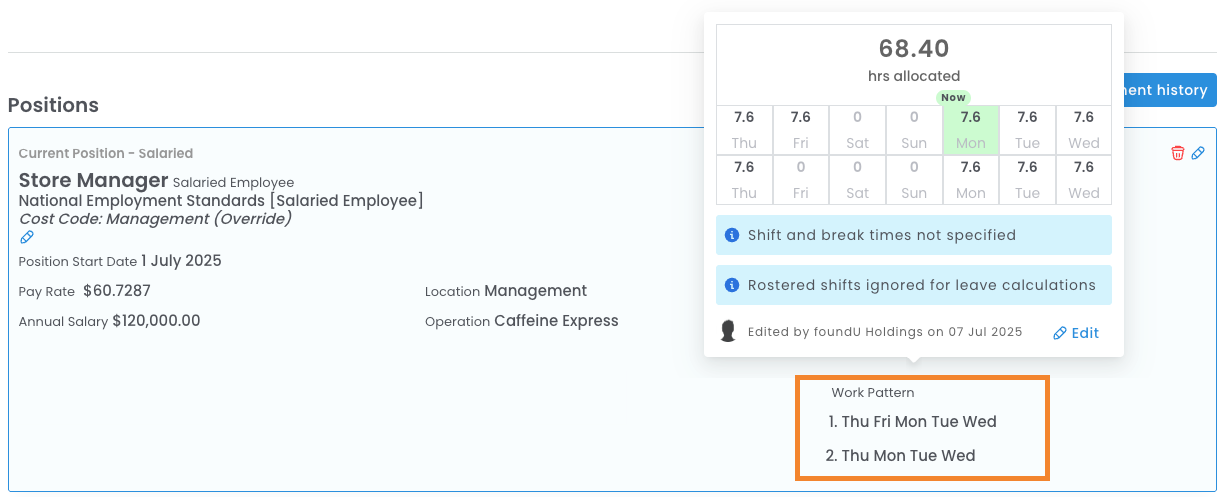1224x498 pixels.
Task: Click second row Wed 7.6 cell
Action: pos(1083,180)
